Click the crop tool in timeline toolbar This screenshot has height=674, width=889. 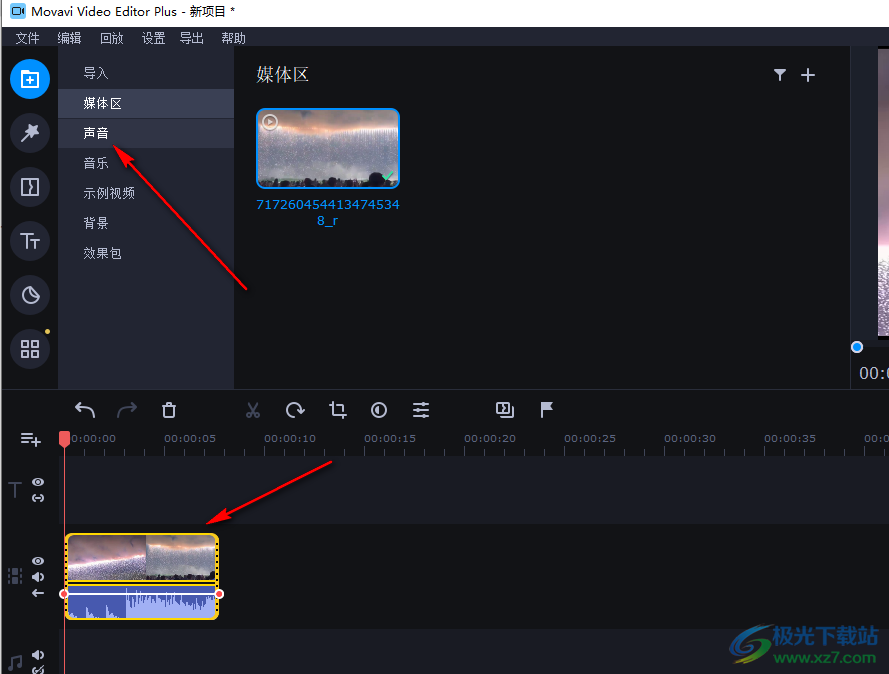(337, 410)
